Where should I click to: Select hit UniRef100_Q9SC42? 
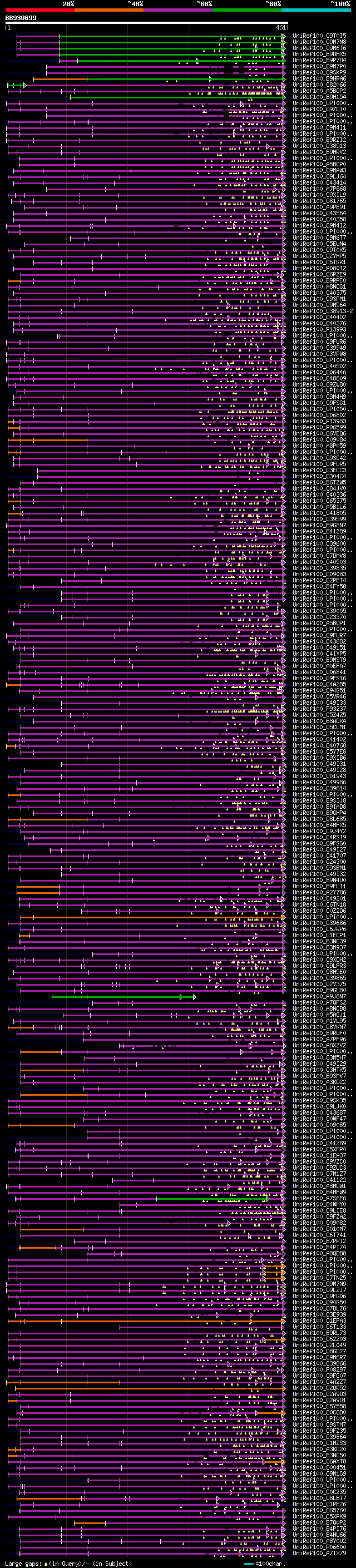coord(319,458)
